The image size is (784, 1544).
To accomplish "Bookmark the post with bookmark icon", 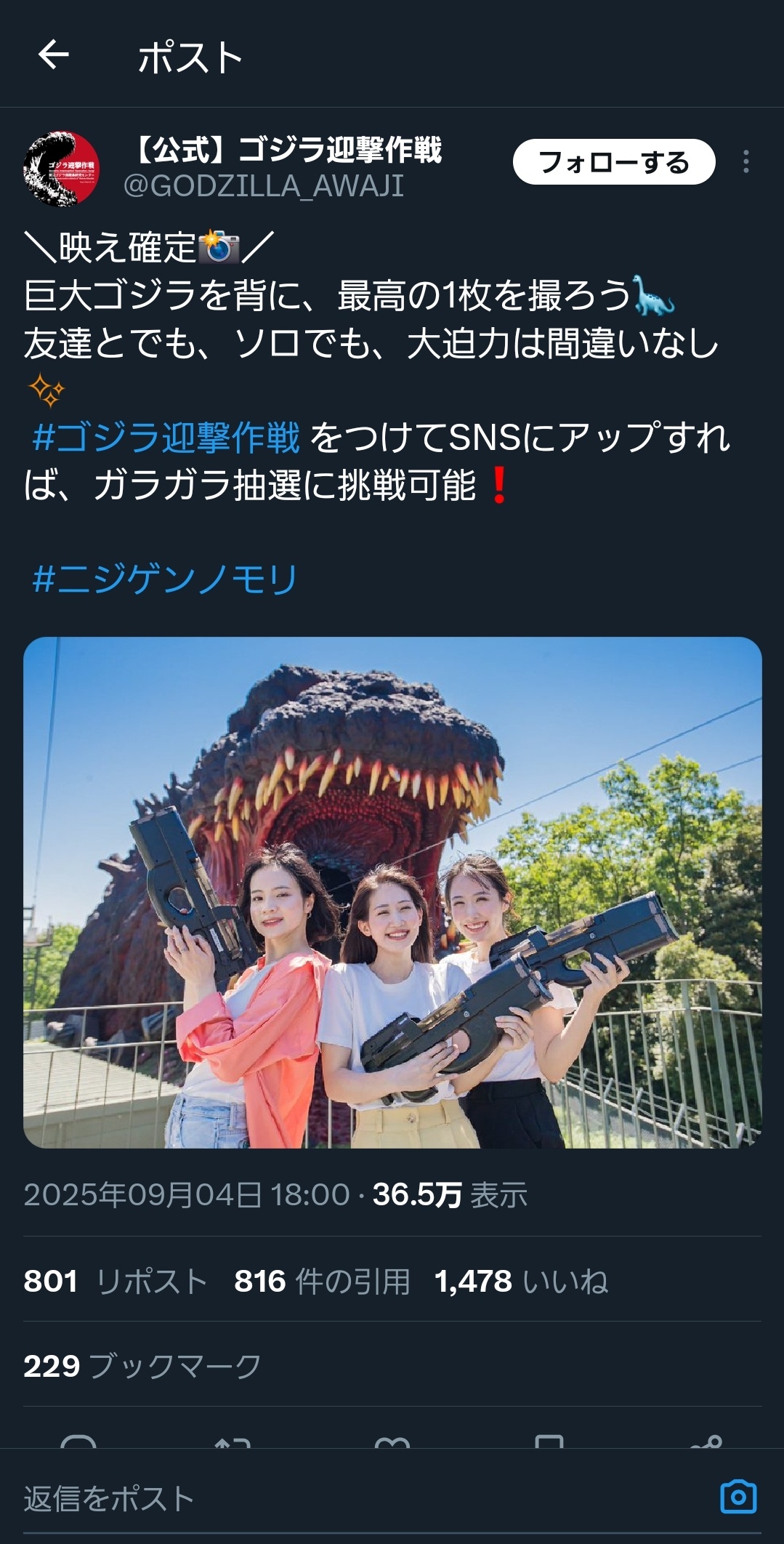I will pyautogui.click(x=549, y=1441).
